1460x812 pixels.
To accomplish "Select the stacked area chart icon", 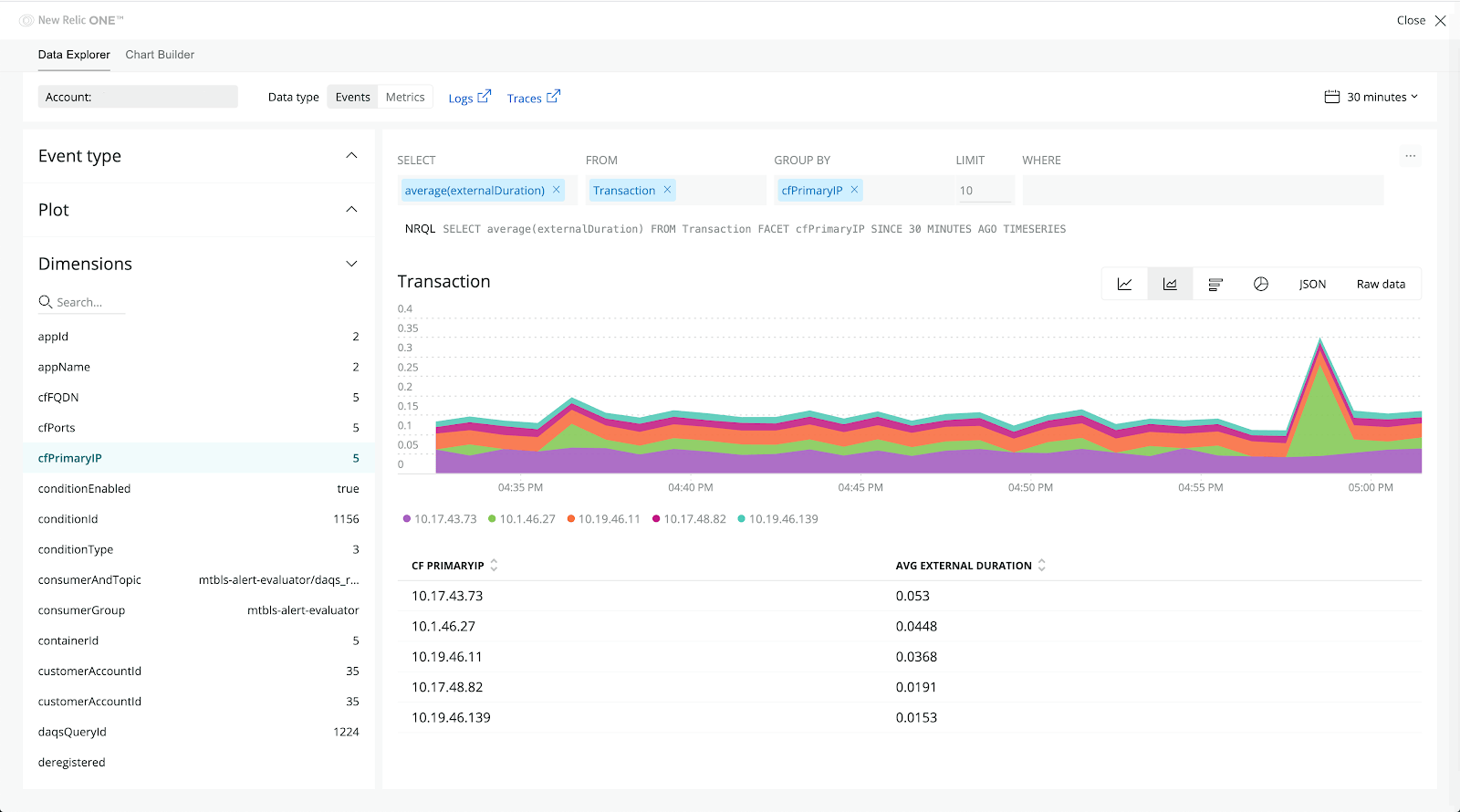I will pos(1170,285).
